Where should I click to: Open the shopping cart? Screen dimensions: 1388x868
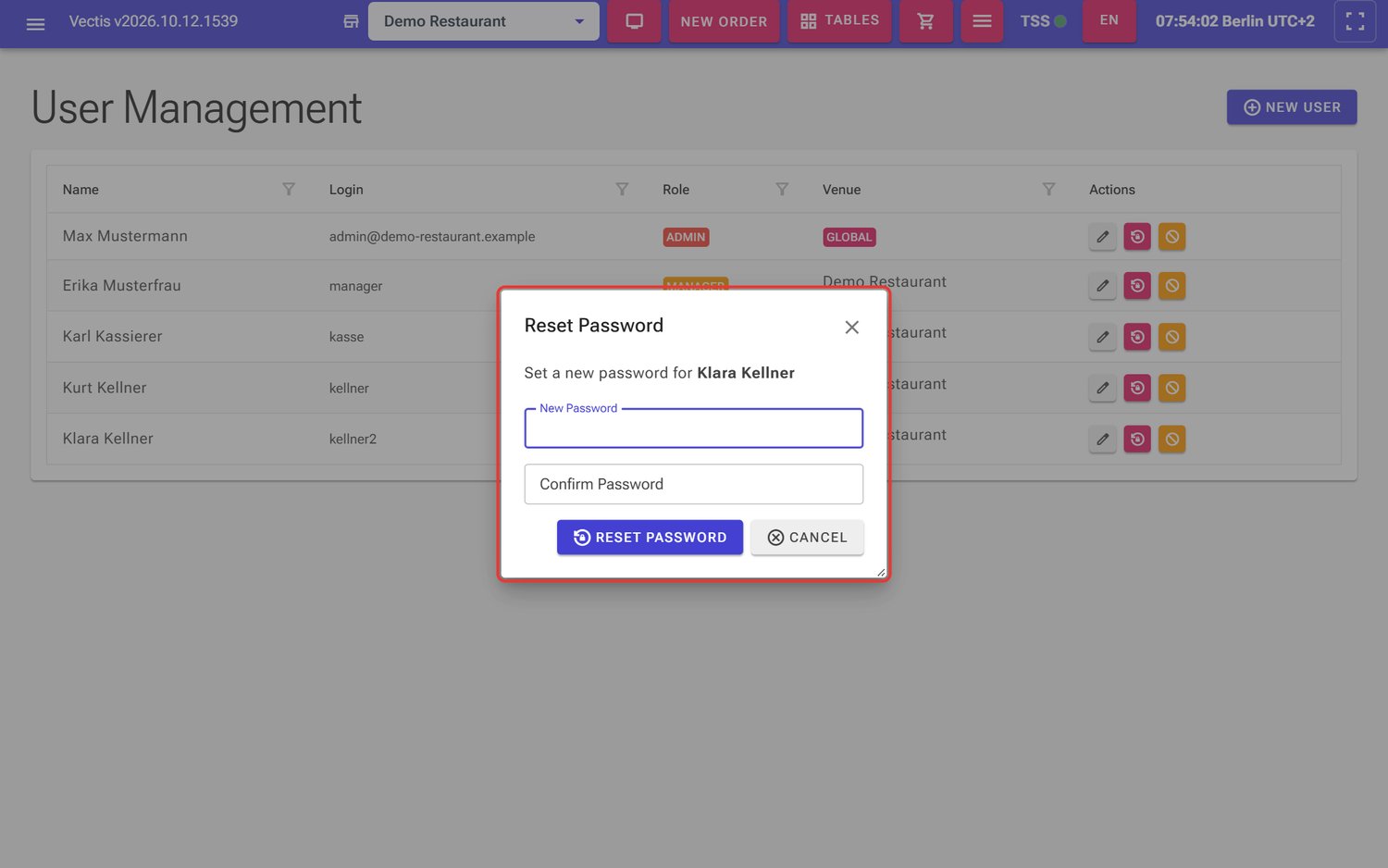[x=925, y=21]
